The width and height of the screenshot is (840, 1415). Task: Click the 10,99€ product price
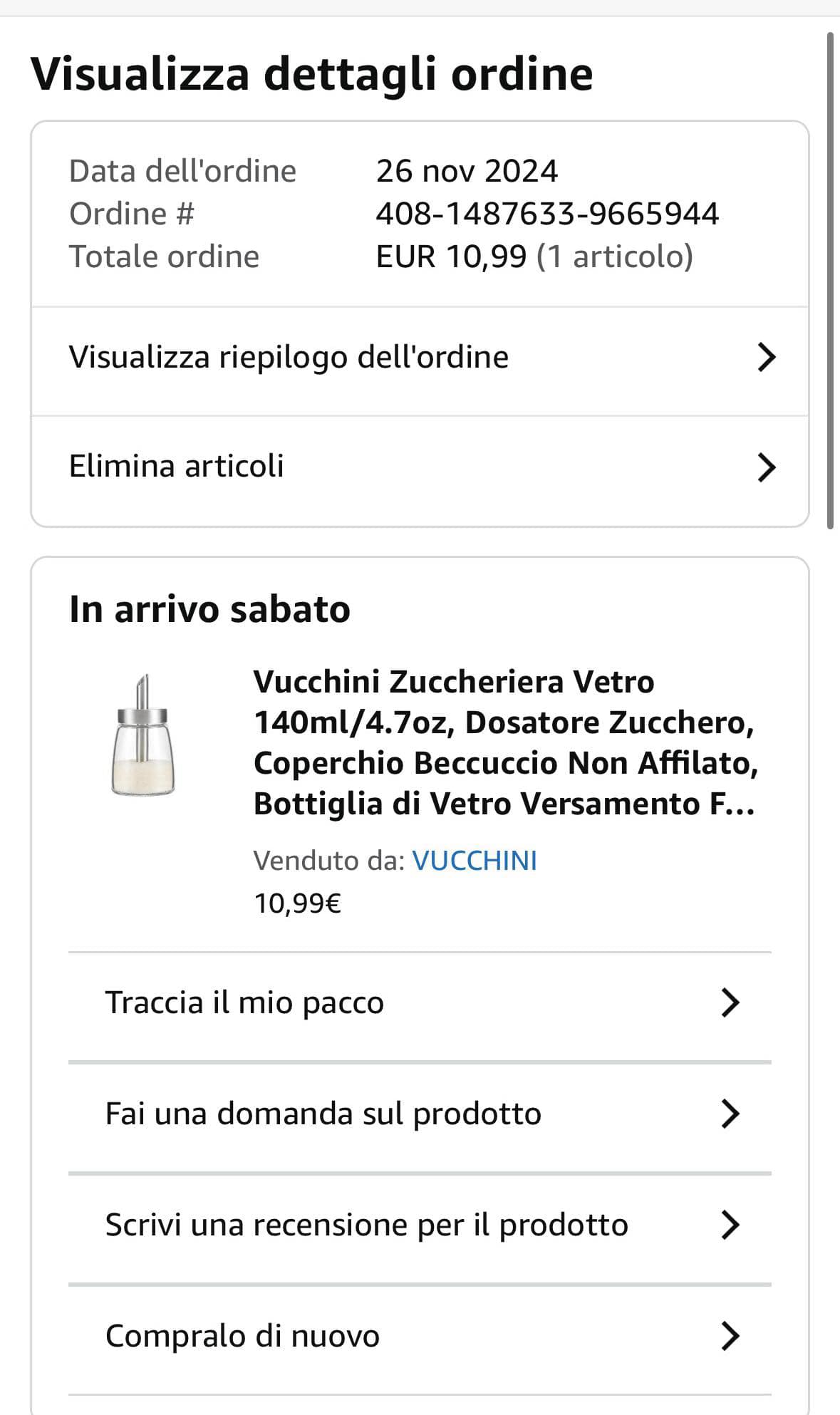(x=297, y=903)
